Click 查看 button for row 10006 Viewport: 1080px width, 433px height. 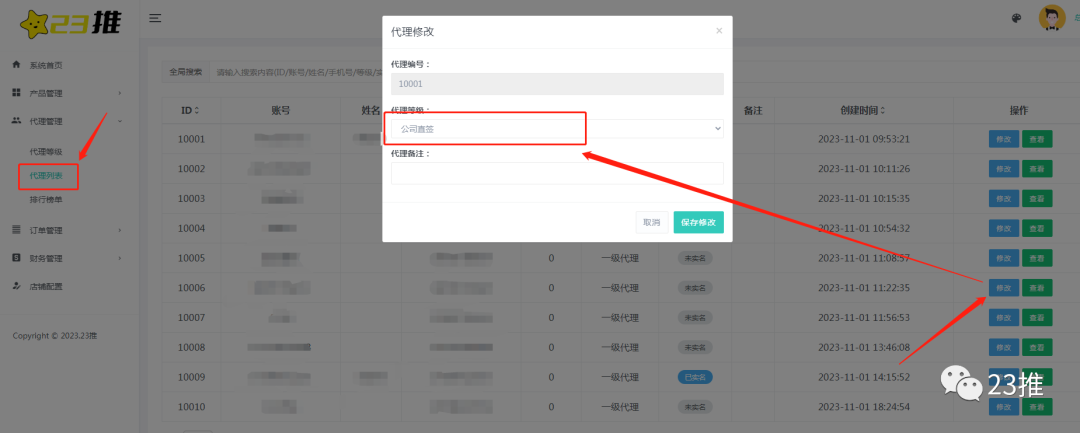point(1037,288)
